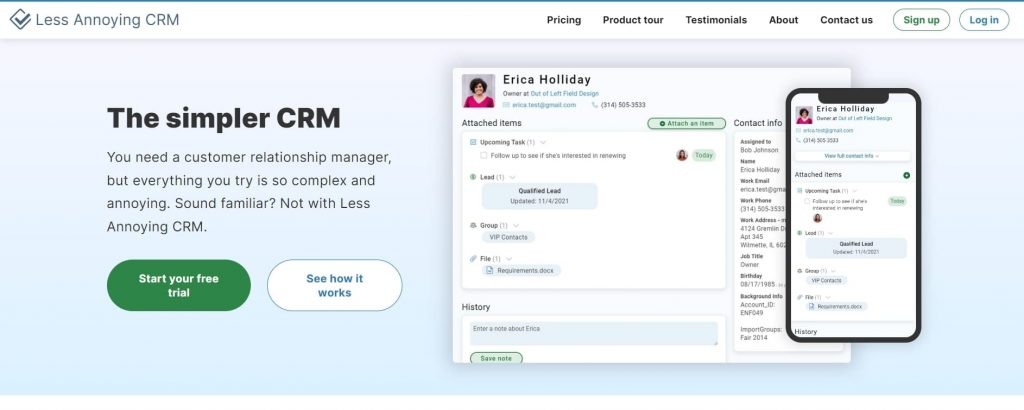Collapse the Lead section in desktop preview
The width and height of the screenshot is (1024, 410).
pyautogui.click(x=512, y=177)
